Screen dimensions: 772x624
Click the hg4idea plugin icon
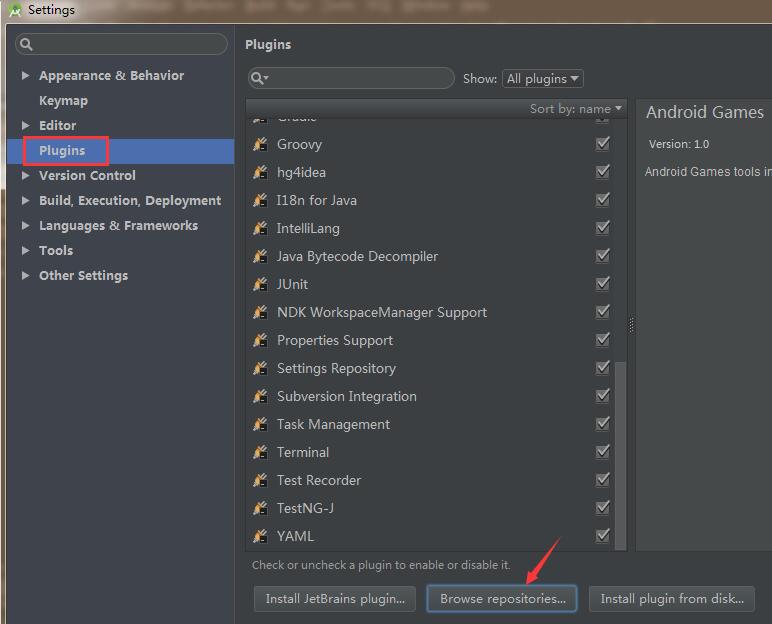[x=260, y=172]
